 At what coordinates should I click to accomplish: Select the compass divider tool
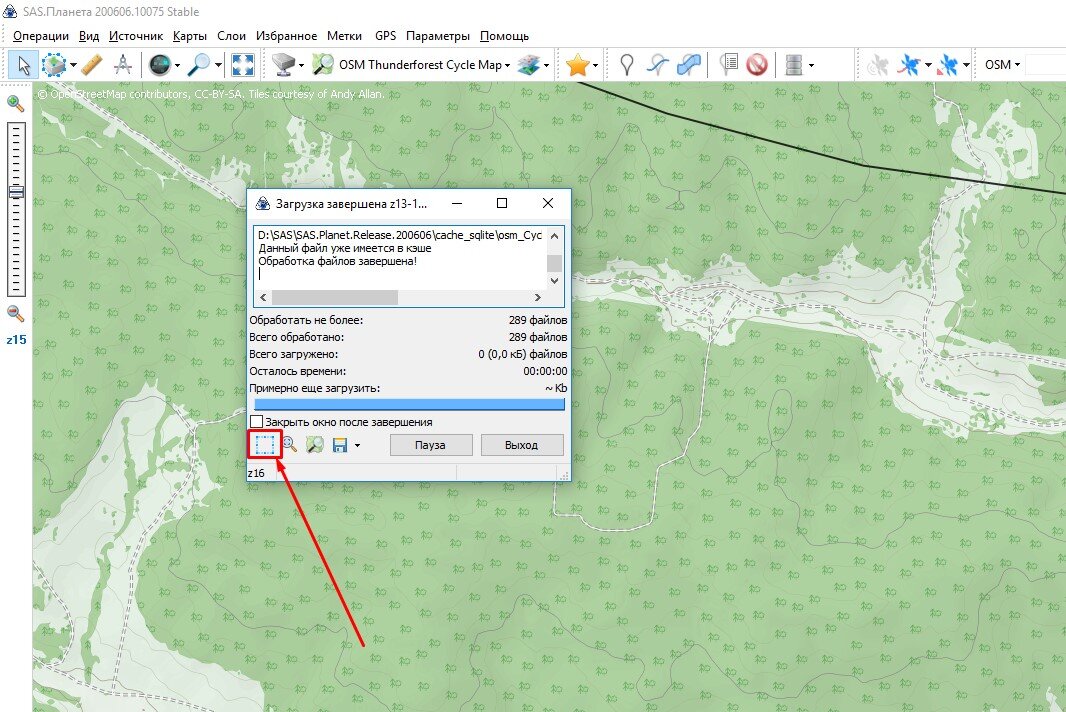coord(123,65)
